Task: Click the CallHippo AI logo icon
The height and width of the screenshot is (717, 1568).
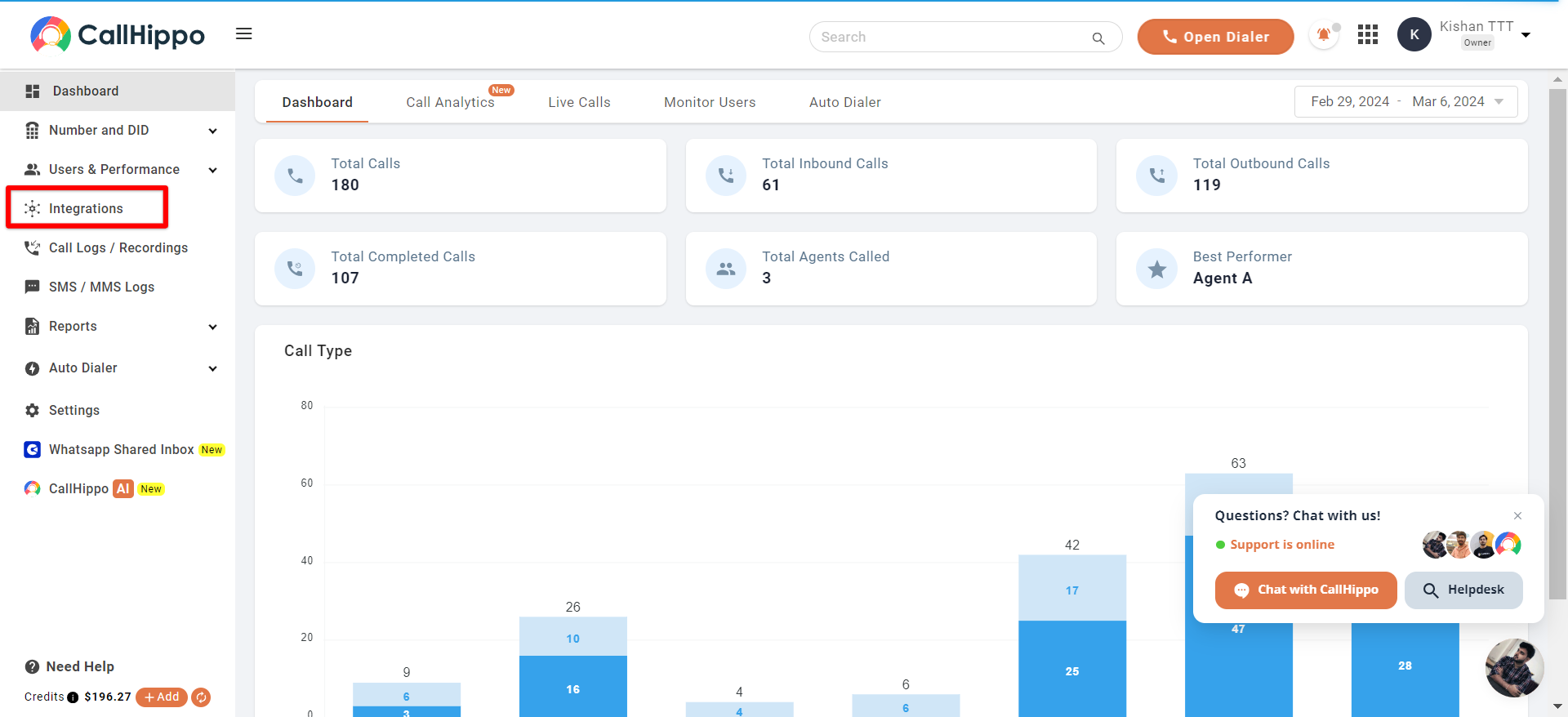Action: [x=33, y=488]
